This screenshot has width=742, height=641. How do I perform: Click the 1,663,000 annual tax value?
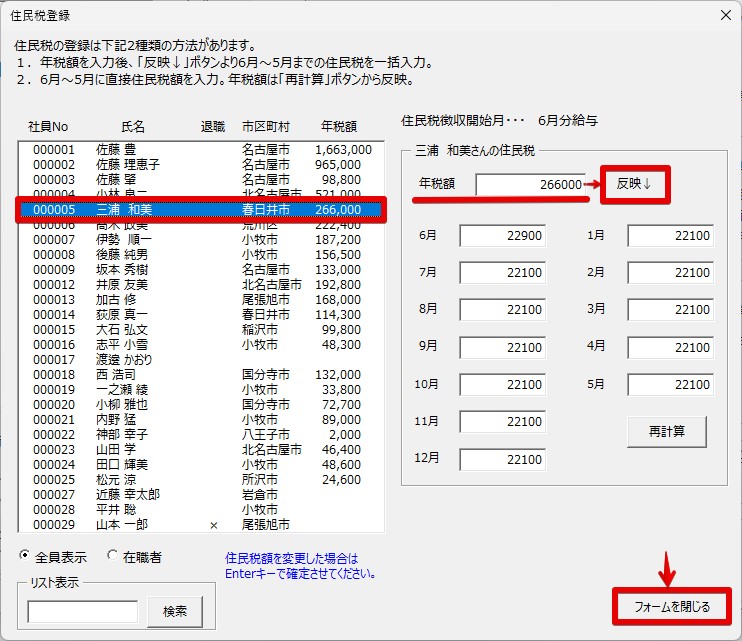pyautogui.click(x=344, y=149)
